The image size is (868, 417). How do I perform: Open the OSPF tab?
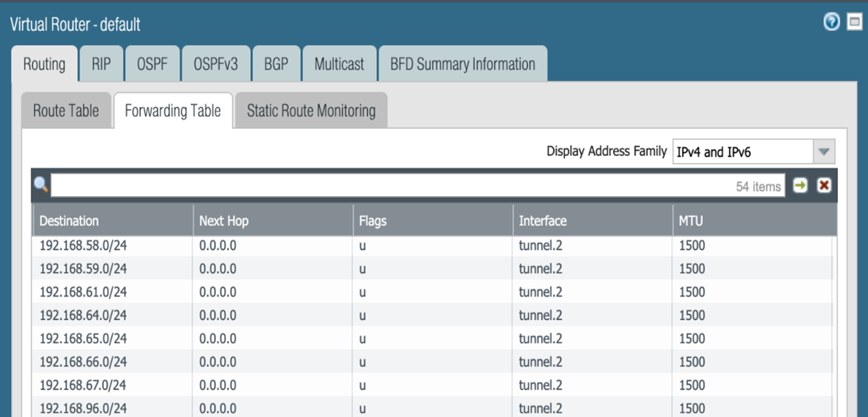(152, 64)
